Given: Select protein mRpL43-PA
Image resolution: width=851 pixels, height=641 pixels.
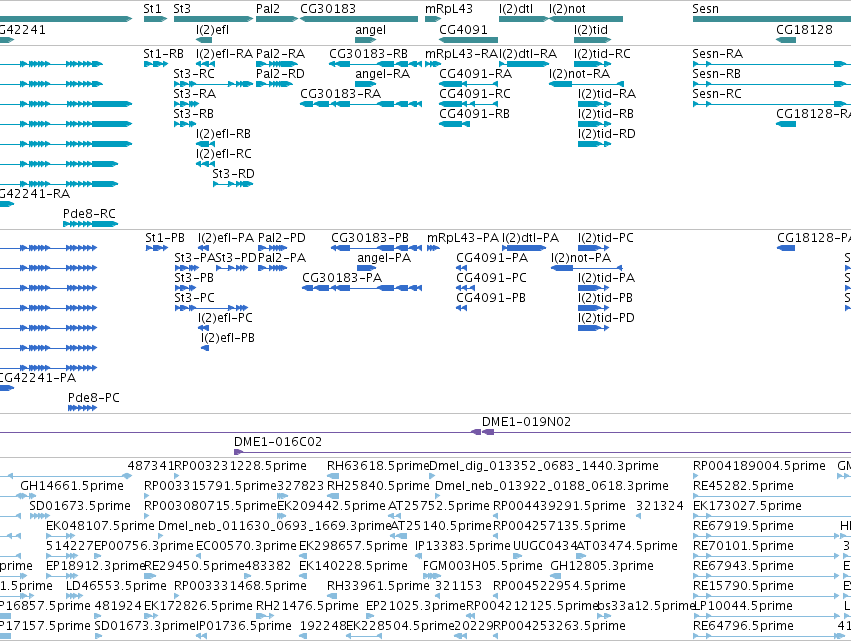Looking at the screenshot, I should [x=433, y=248].
